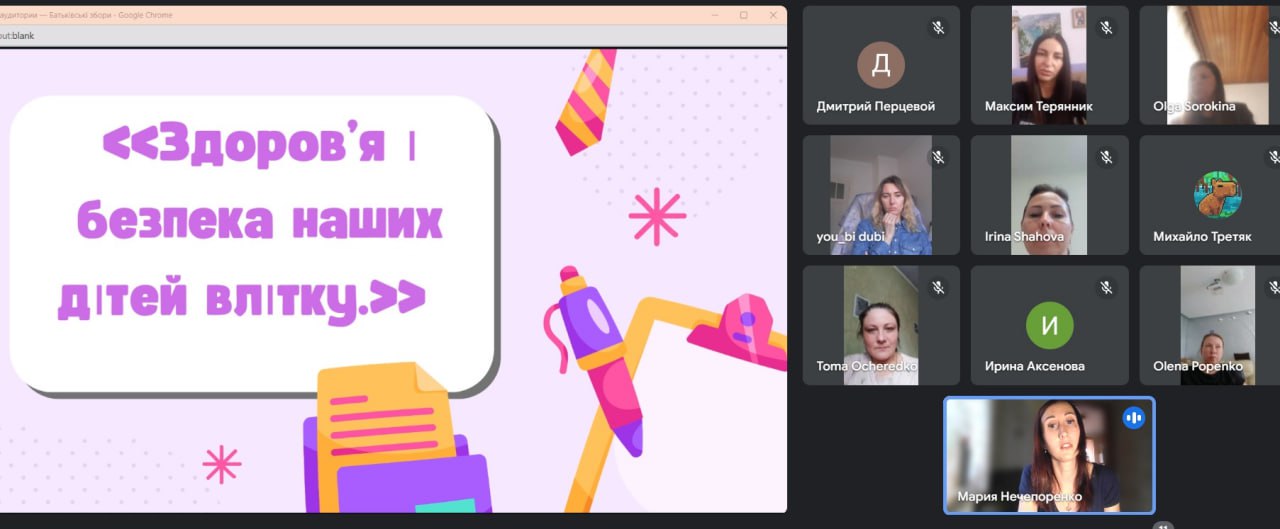Select Максим Терянник's video tile
Screen dimensions: 1280x529
[1049, 65]
